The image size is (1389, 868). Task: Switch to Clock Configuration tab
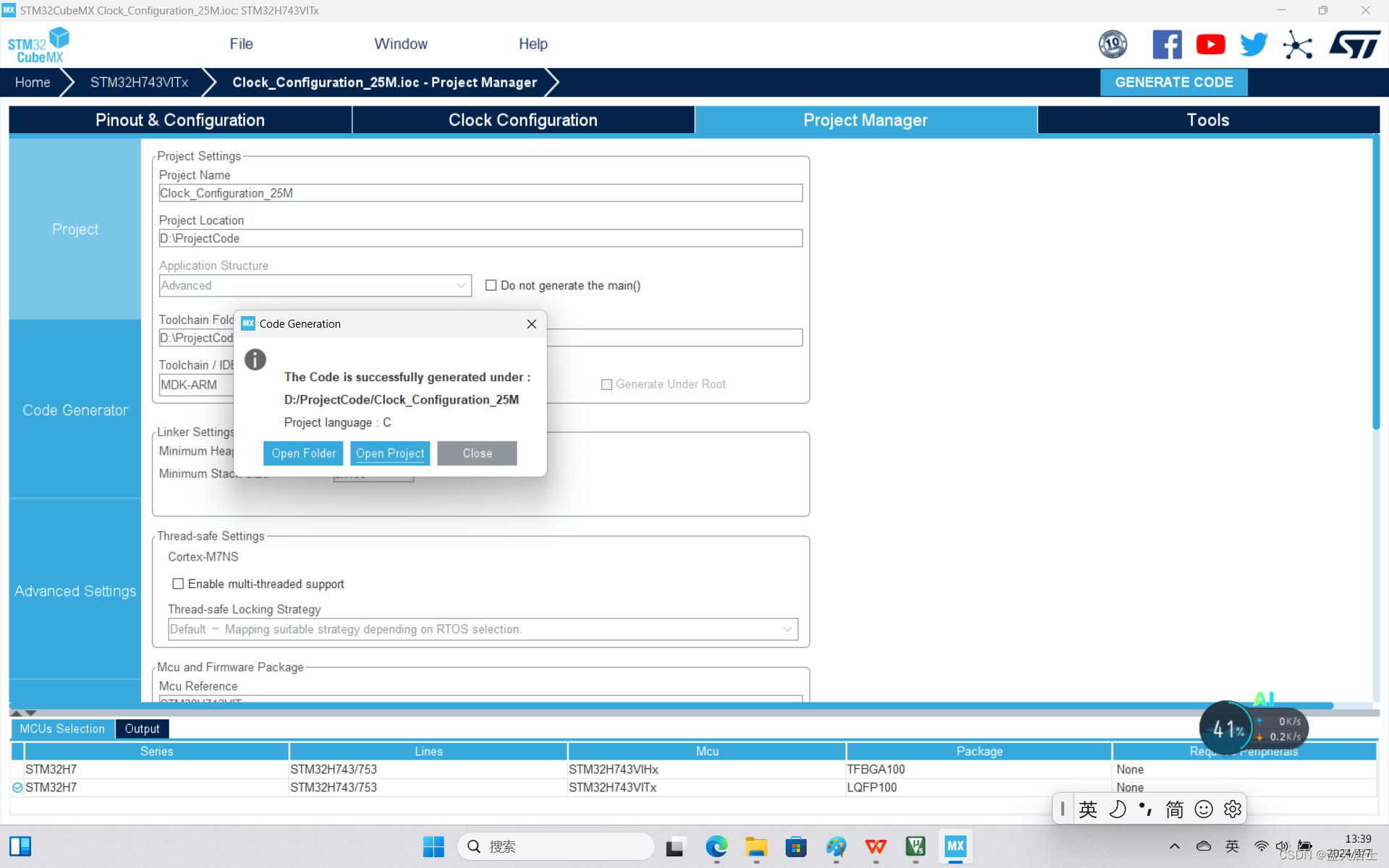(522, 120)
